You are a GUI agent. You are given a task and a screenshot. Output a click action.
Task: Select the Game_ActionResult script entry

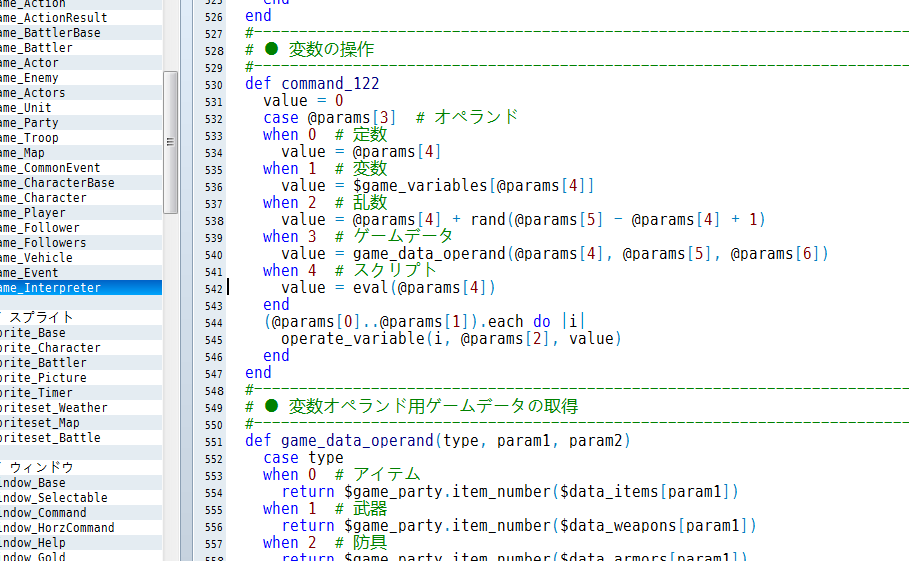coord(81,17)
